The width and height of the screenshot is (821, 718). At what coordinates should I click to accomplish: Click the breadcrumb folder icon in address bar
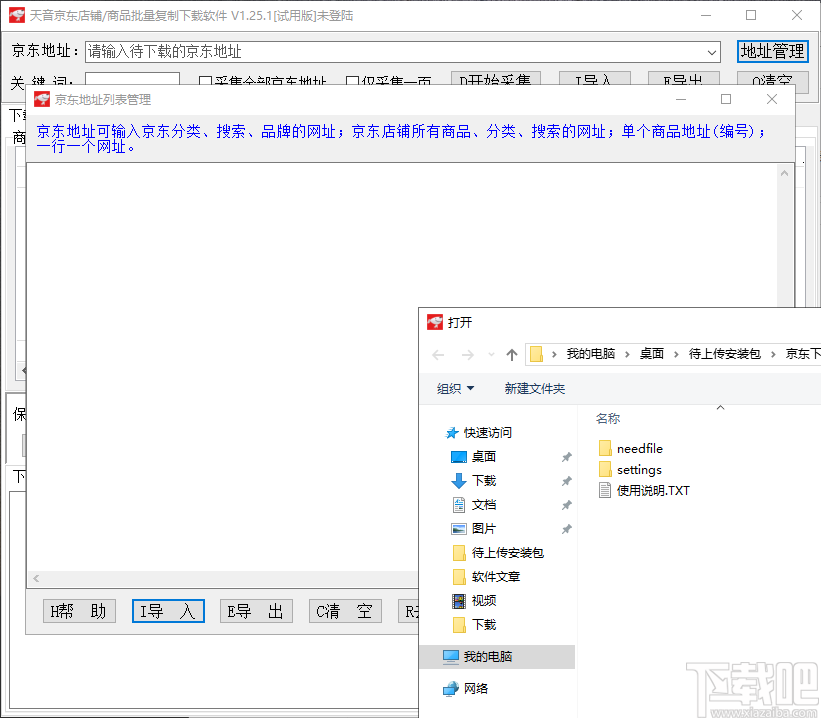pos(536,355)
